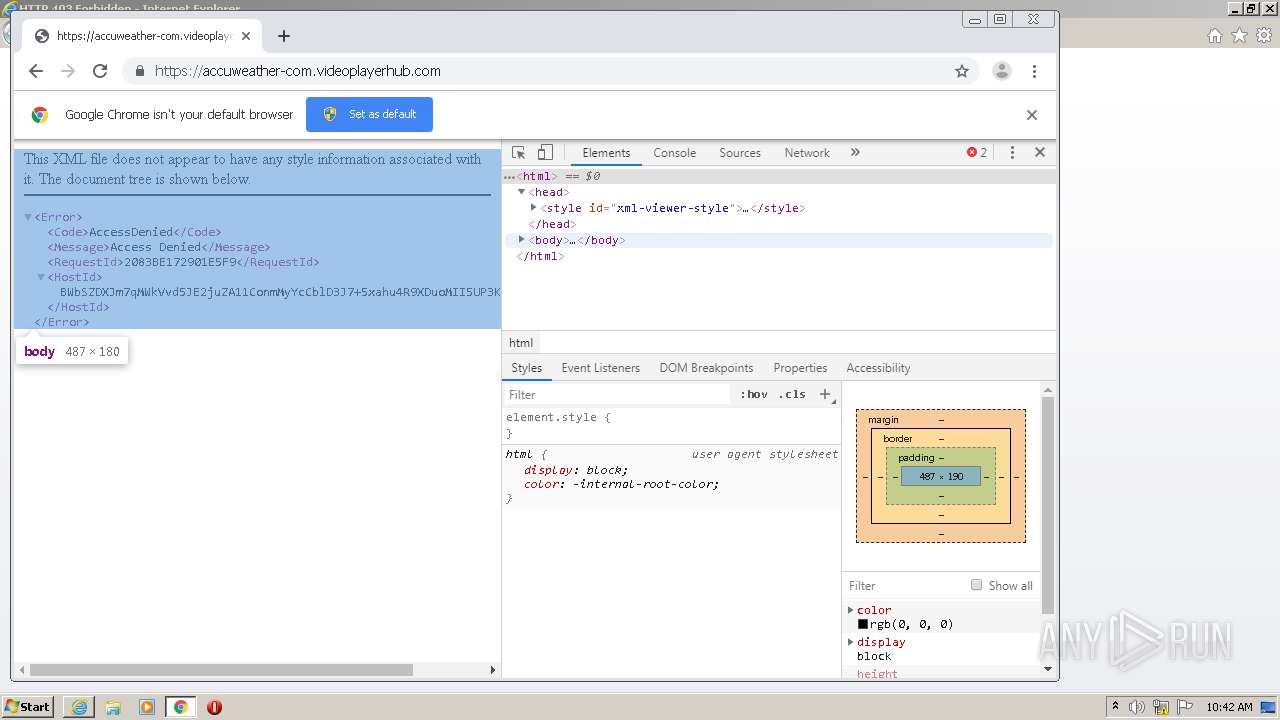Click the 487 × 190 box model content
Image resolution: width=1280 pixels, height=720 pixels.
click(x=941, y=477)
